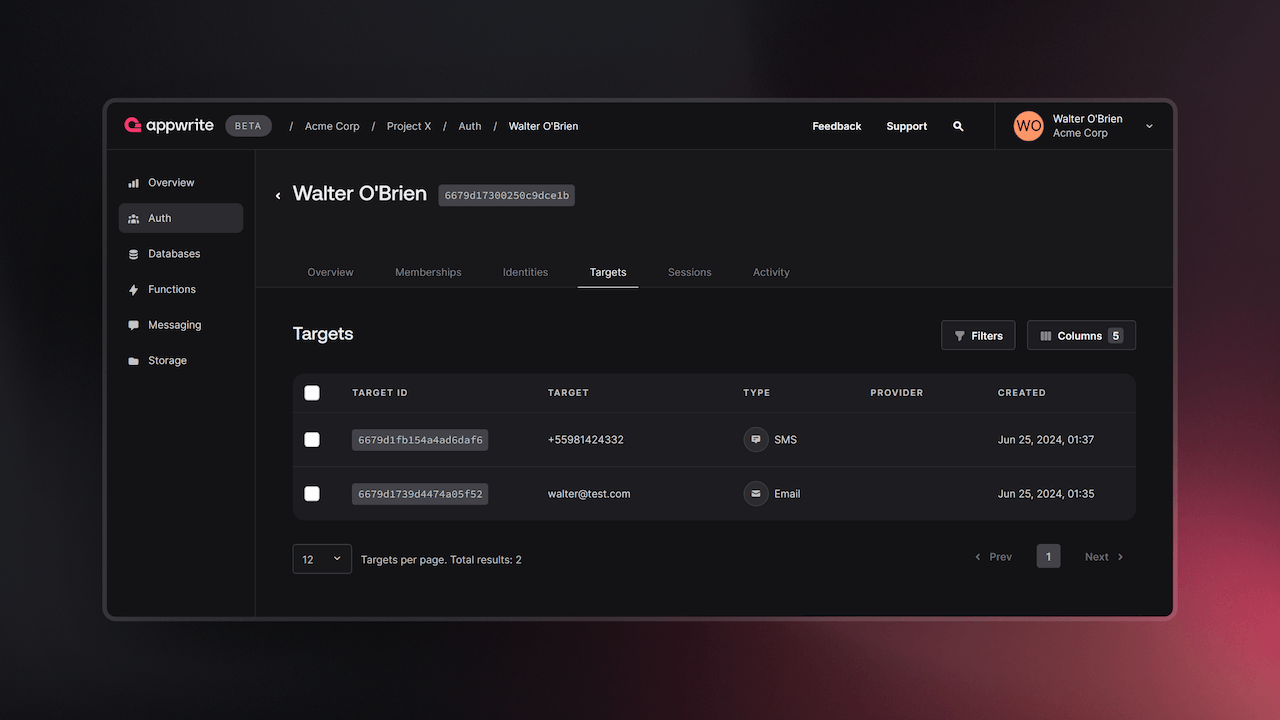Check the box for walter@test.com row
Image resolution: width=1280 pixels, height=720 pixels.
click(312, 494)
